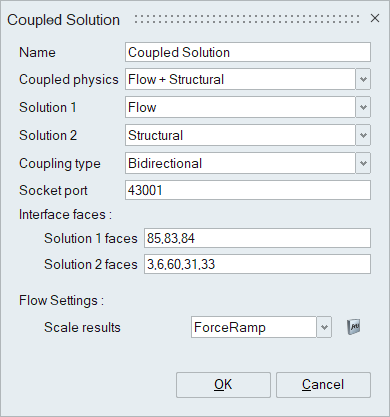The image size is (390, 417).
Task: Click the Name text field
Action: (248, 52)
